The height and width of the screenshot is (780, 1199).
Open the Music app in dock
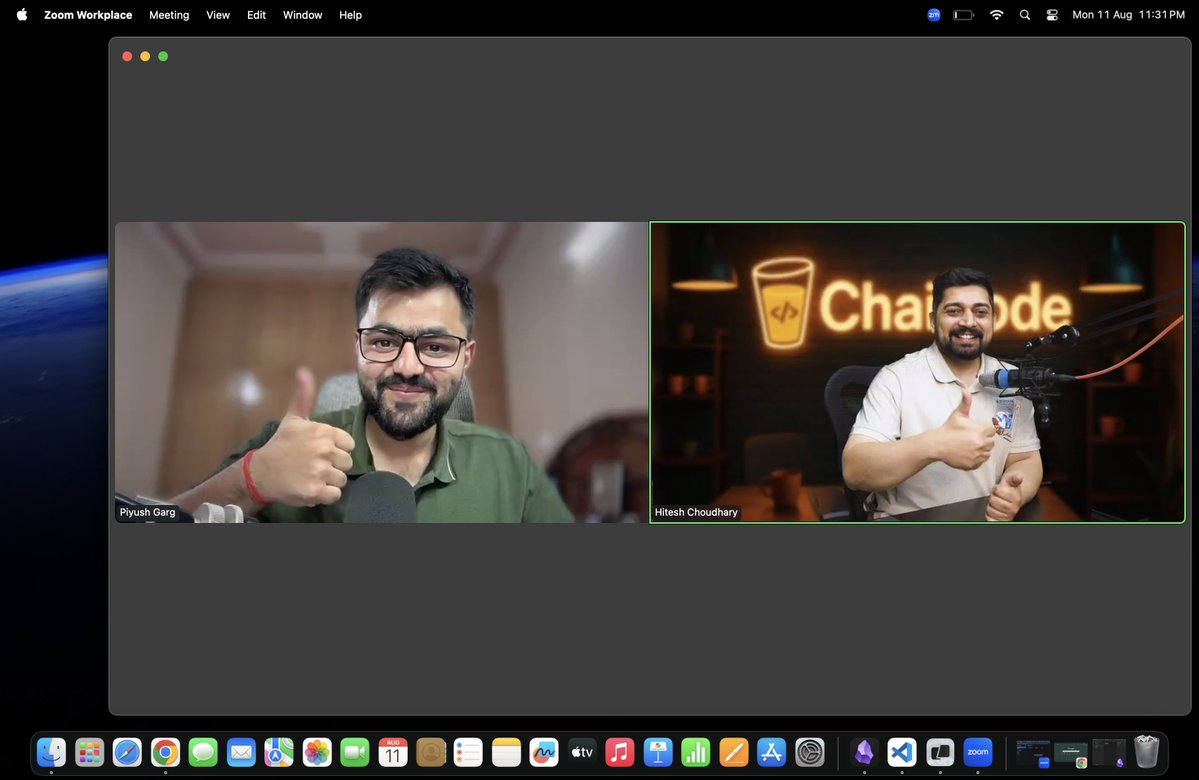point(620,752)
